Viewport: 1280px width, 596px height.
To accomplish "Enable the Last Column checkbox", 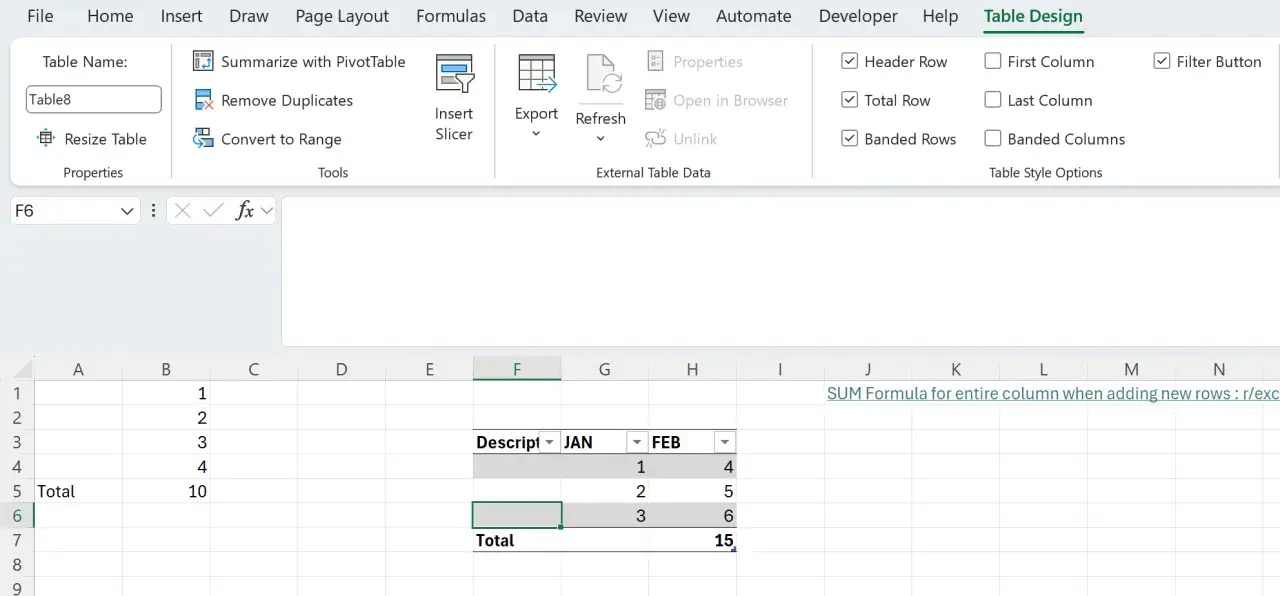I will (993, 100).
